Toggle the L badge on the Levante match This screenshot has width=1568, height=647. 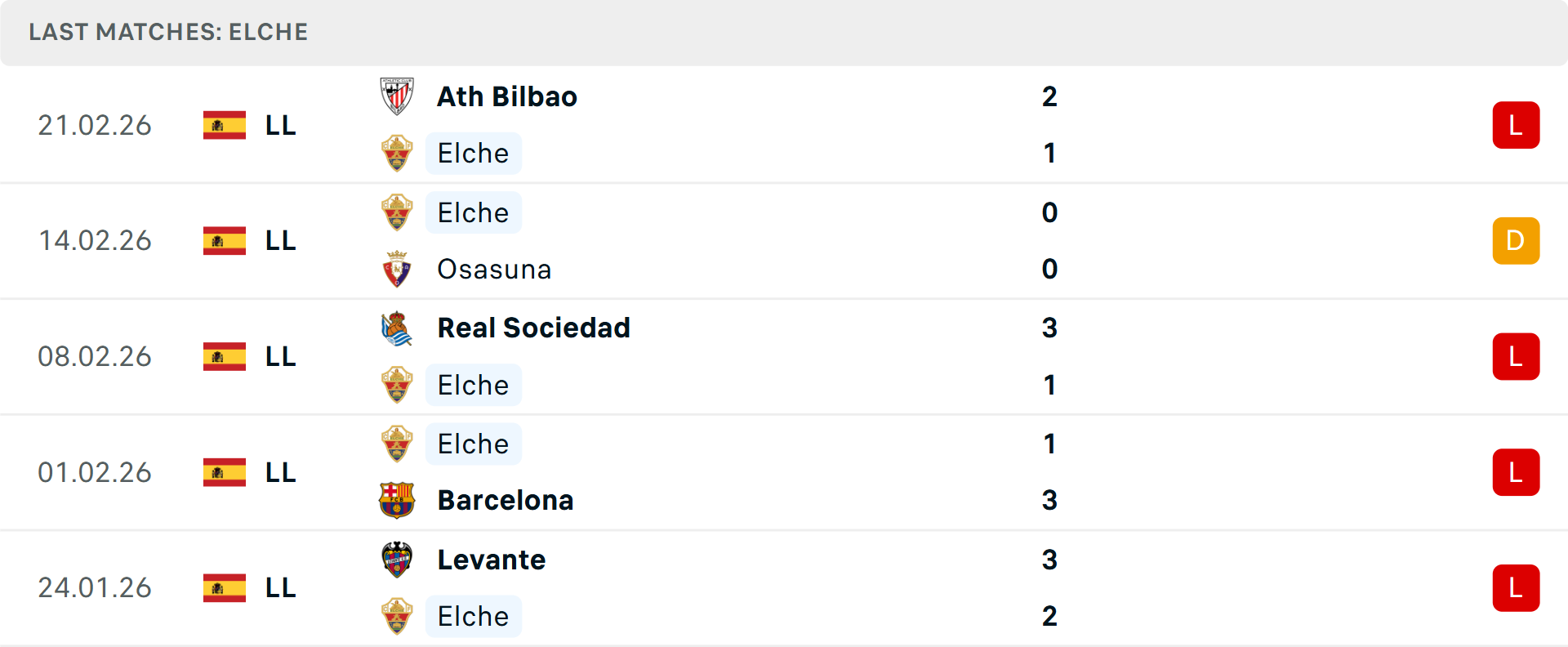click(1517, 587)
